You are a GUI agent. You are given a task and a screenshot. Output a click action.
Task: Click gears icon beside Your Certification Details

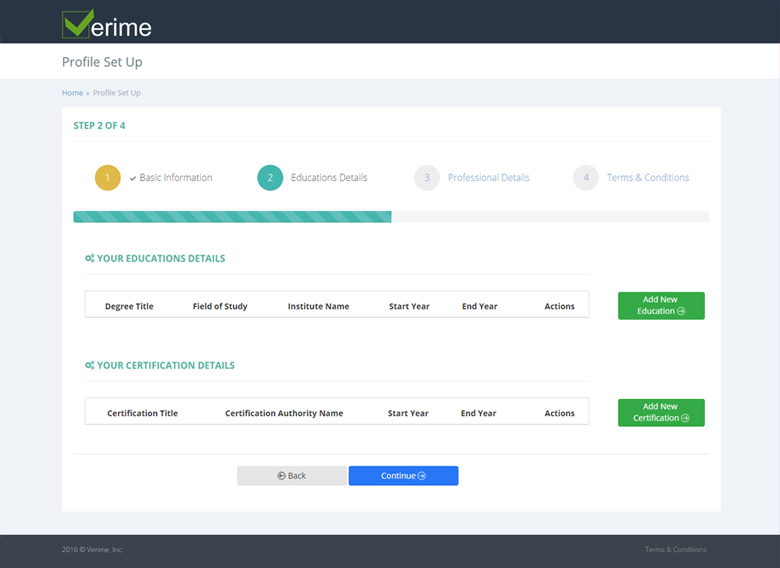tap(90, 366)
